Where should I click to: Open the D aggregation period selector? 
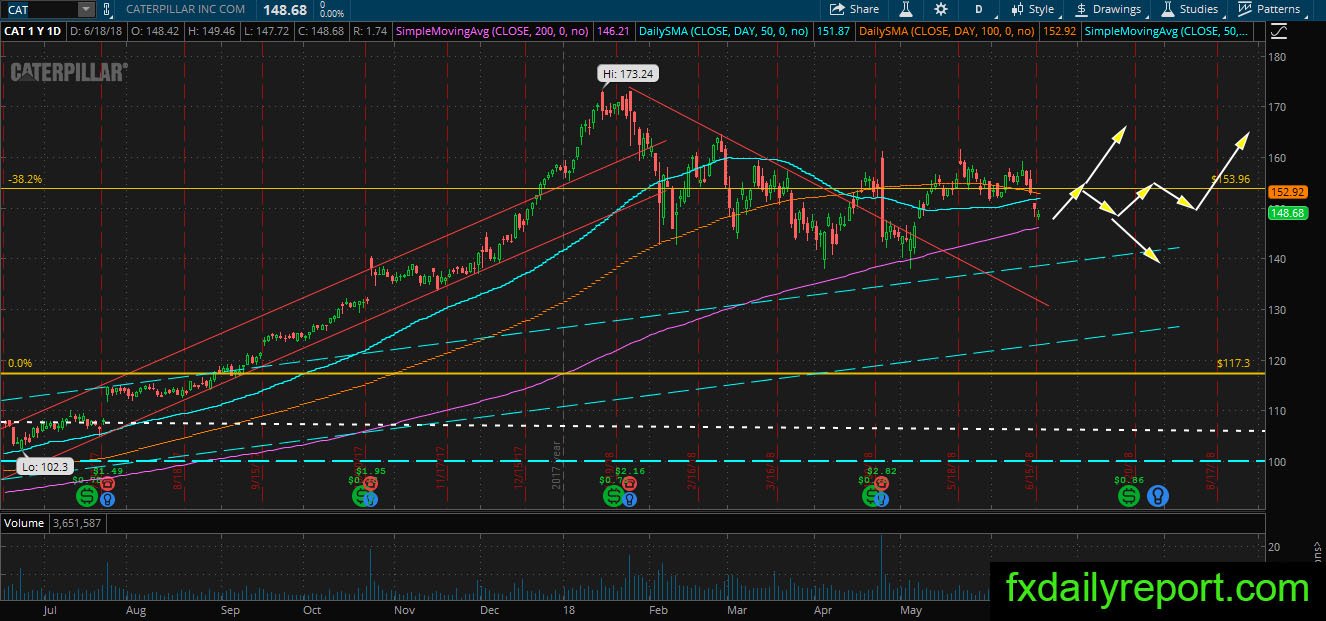(979, 9)
